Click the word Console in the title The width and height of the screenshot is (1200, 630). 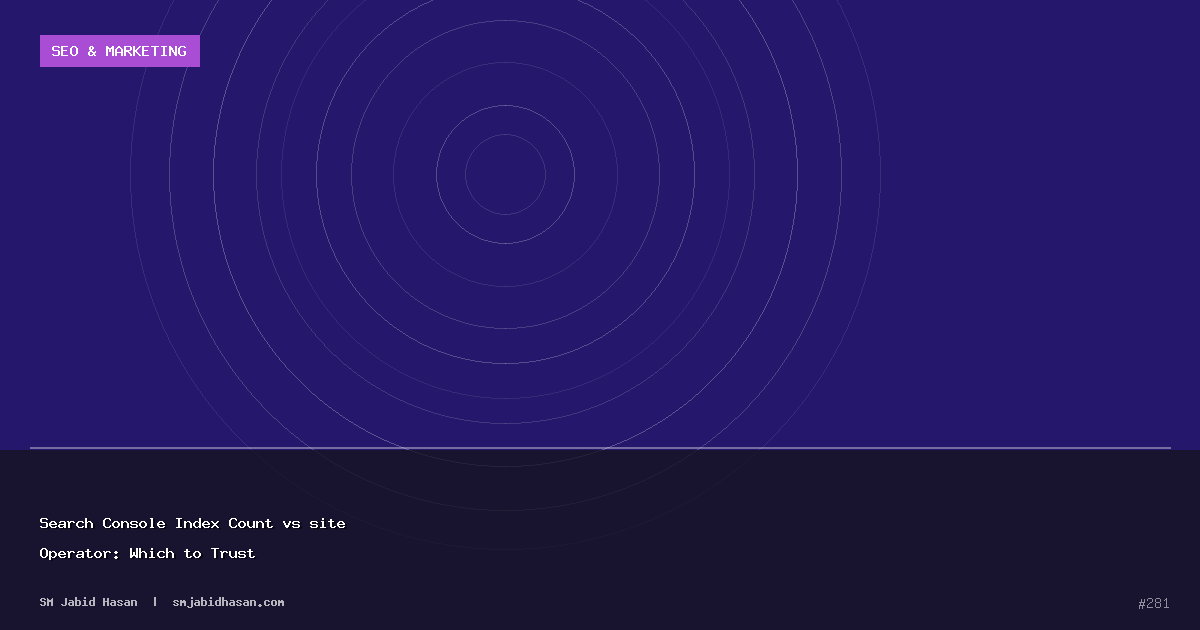(x=134, y=523)
